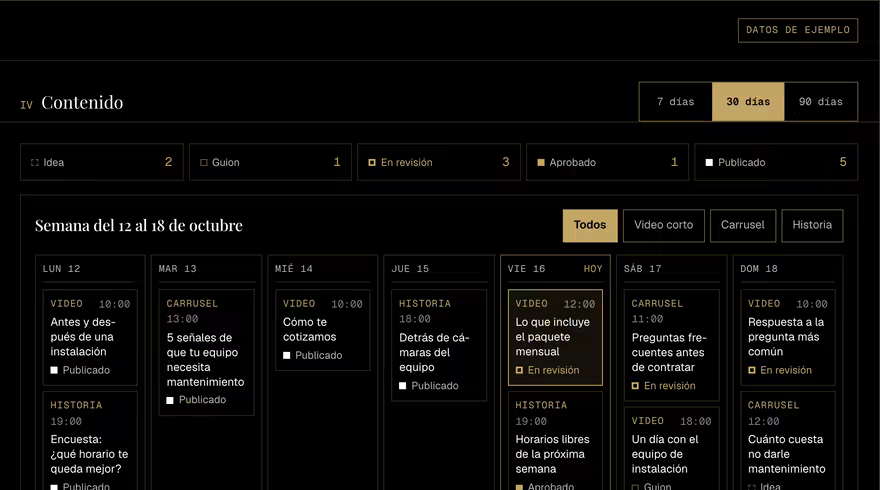
Task: Click the dashed Idea status icon
Action: point(35,163)
